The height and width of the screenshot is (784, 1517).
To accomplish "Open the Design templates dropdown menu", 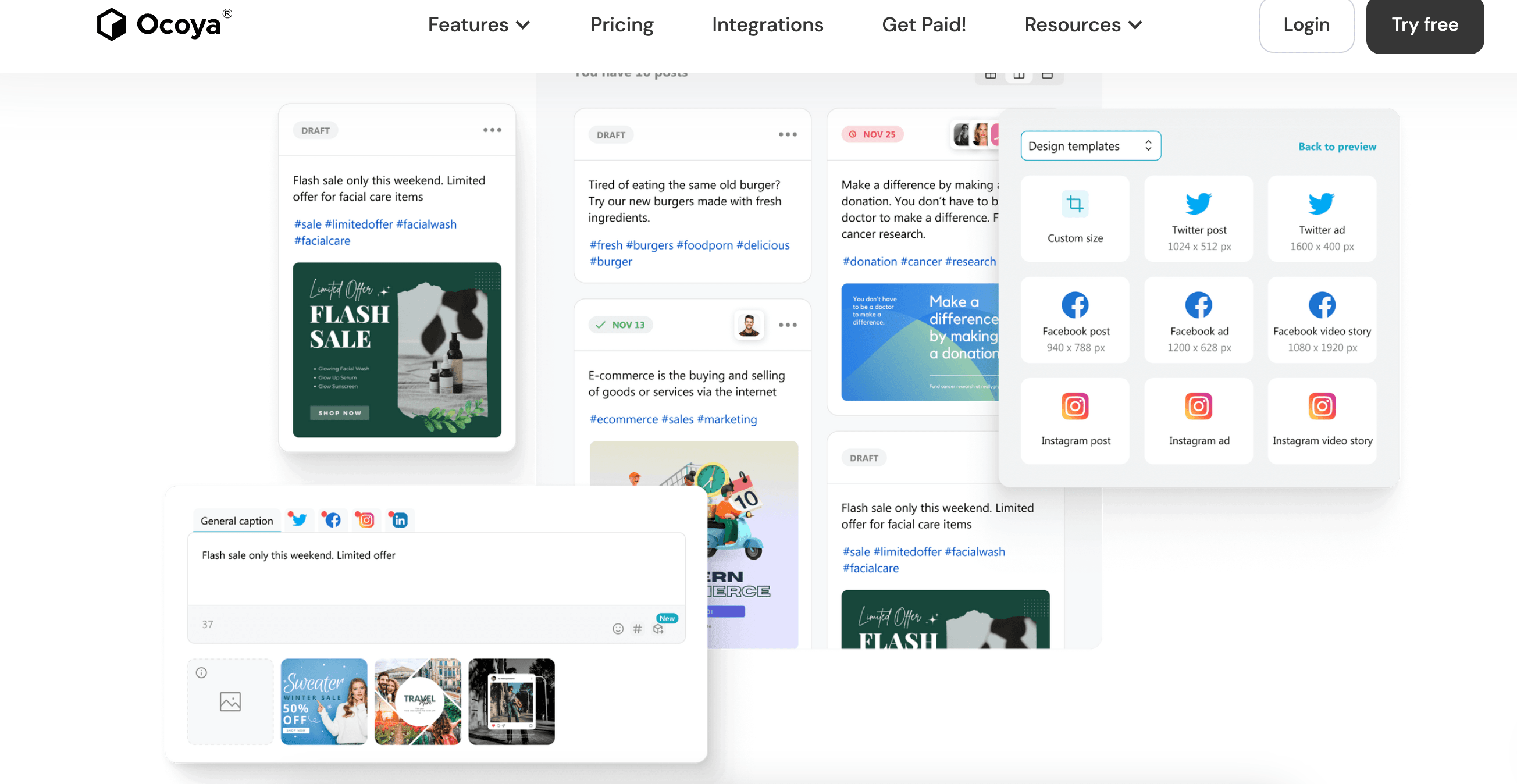I will point(1089,145).
